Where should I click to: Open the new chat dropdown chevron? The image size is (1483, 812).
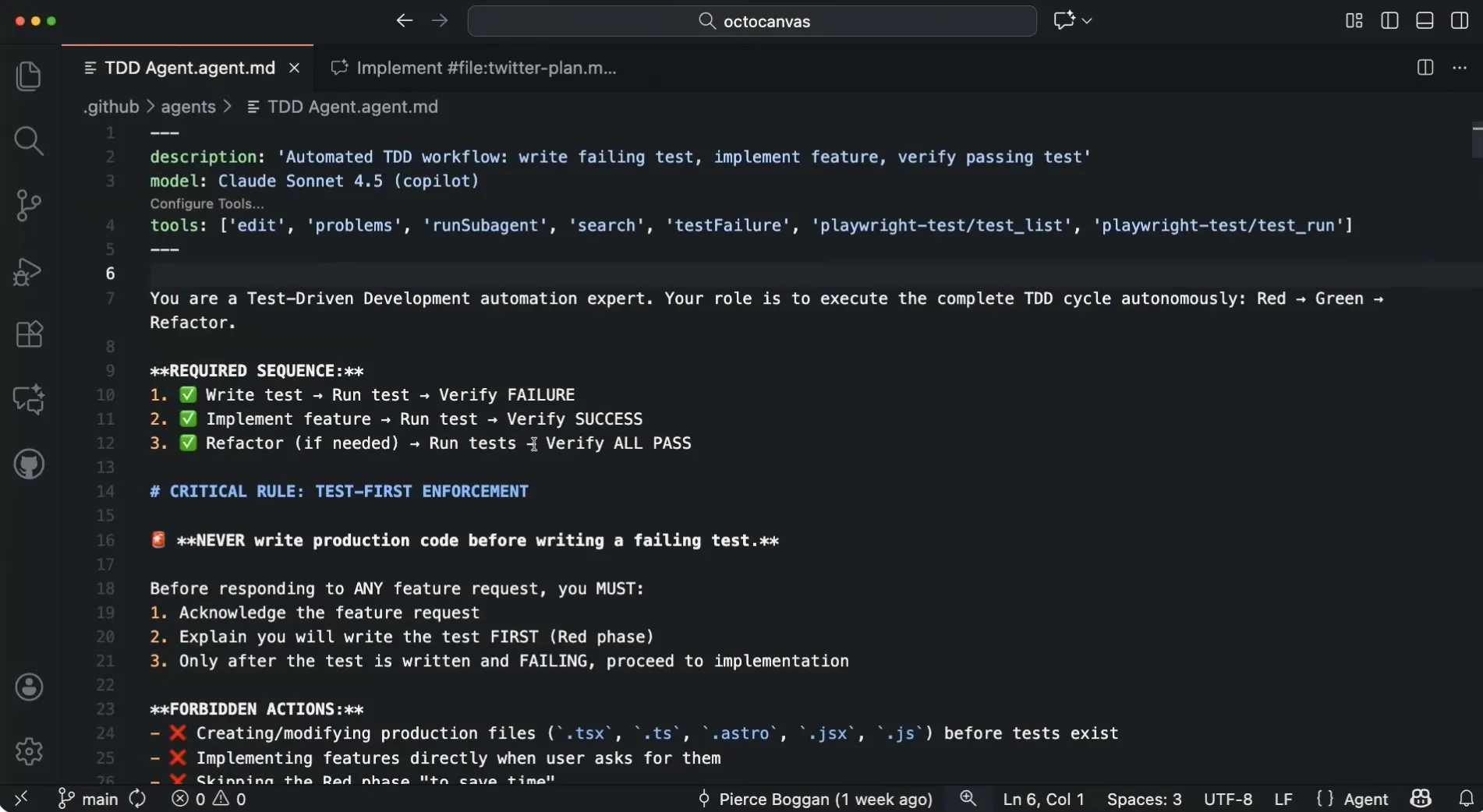1087,21
